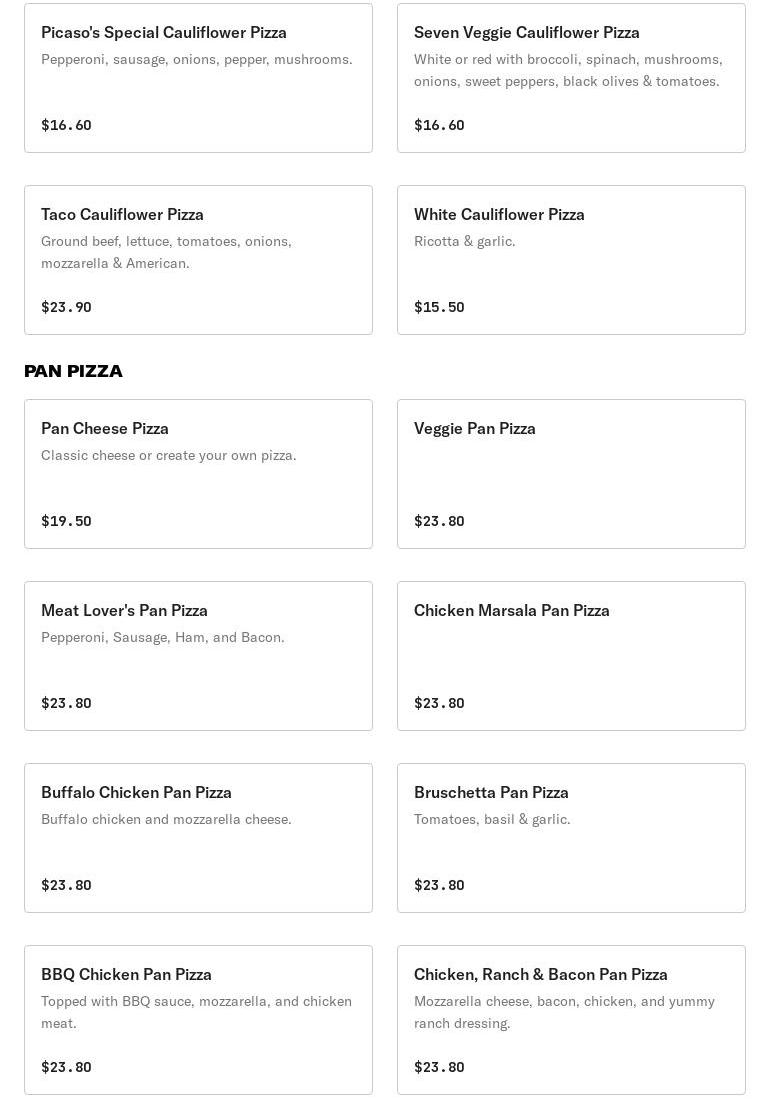The width and height of the screenshot is (770, 1099).
Task: Open the Veggie Pan Pizza item
Action: click(571, 474)
